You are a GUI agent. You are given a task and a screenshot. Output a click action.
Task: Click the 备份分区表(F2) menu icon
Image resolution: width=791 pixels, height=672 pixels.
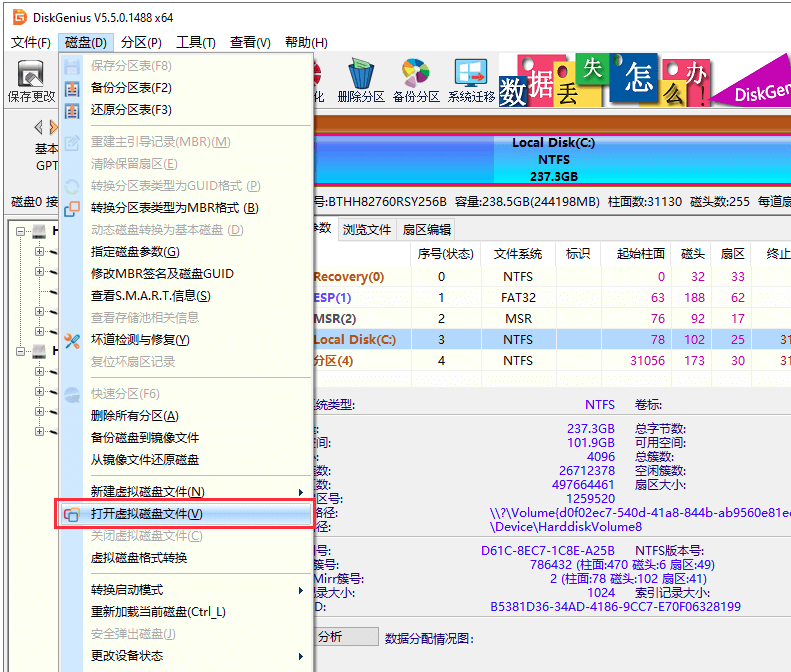72,88
